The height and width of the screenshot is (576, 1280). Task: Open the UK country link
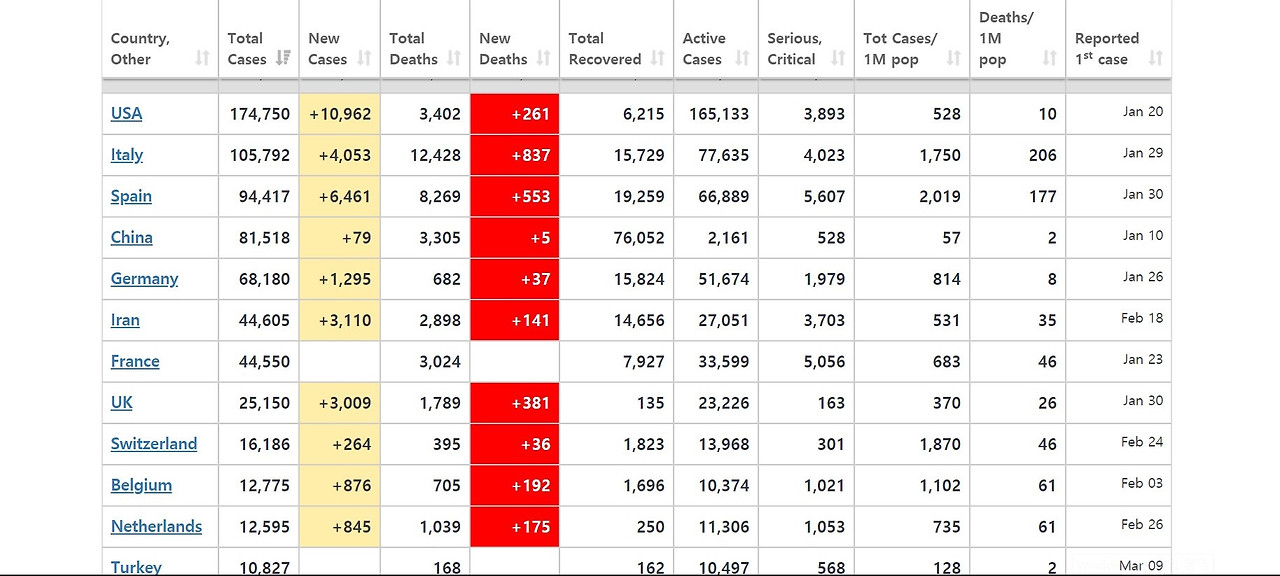(x=122, y=402)
